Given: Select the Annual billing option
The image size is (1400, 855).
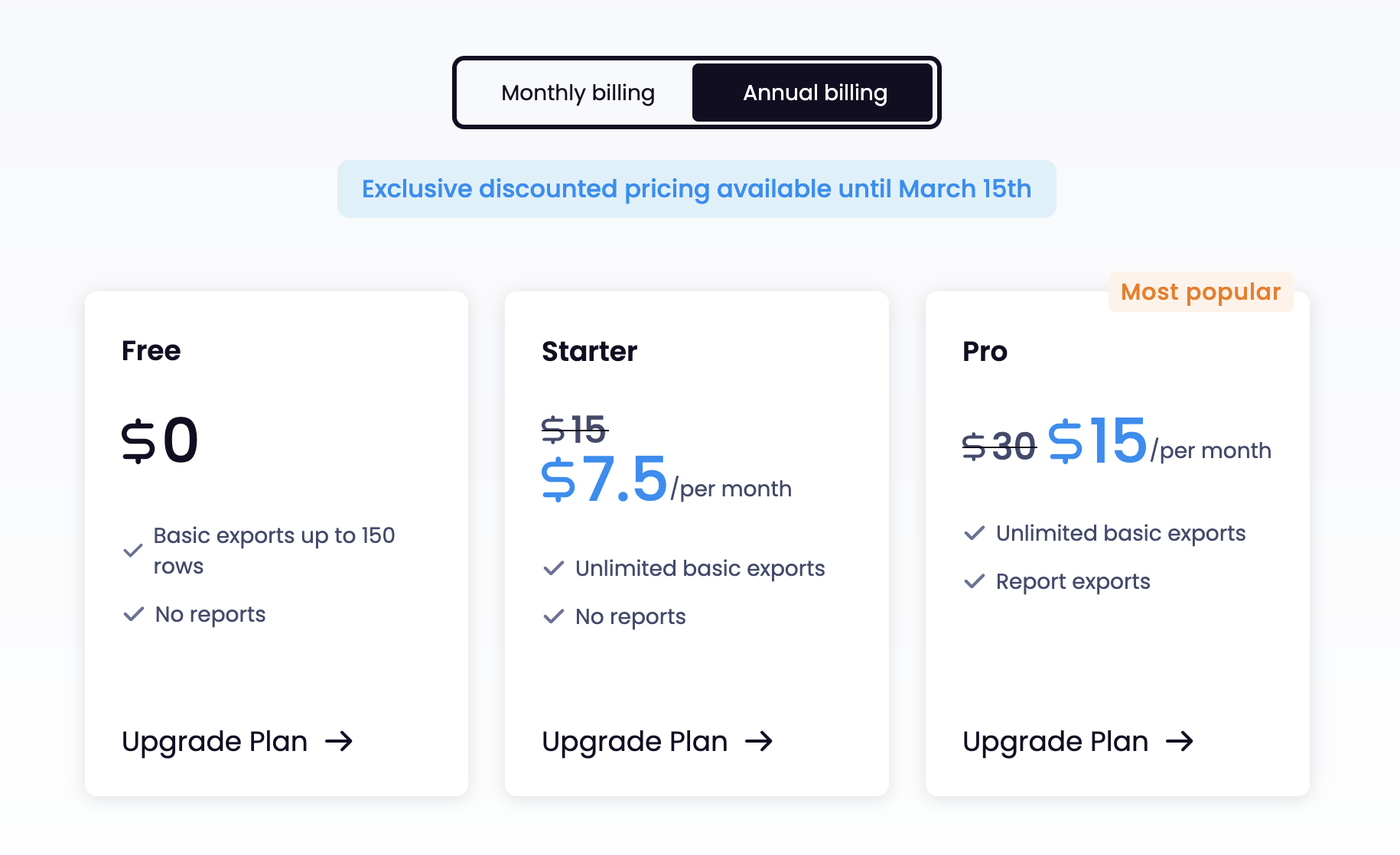Looking at the screenshot, I should click(x=813, y=93).
